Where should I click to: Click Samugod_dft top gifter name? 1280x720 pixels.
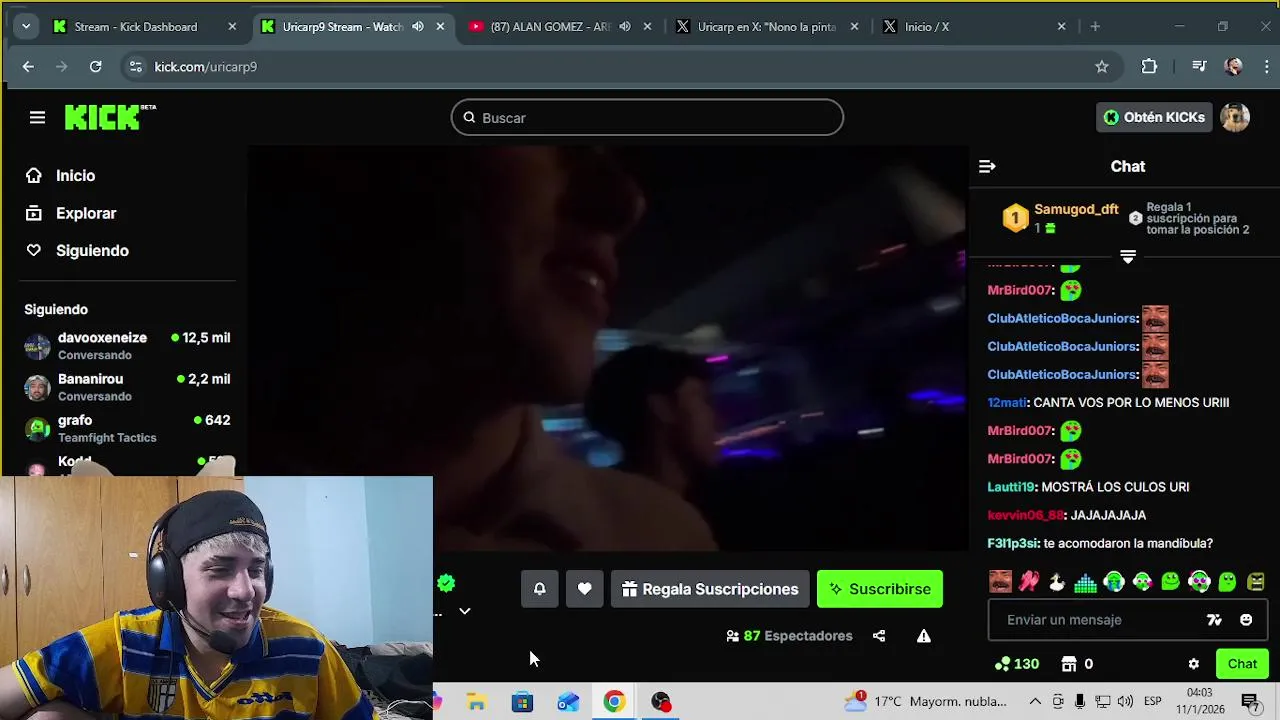point(1076,210)
